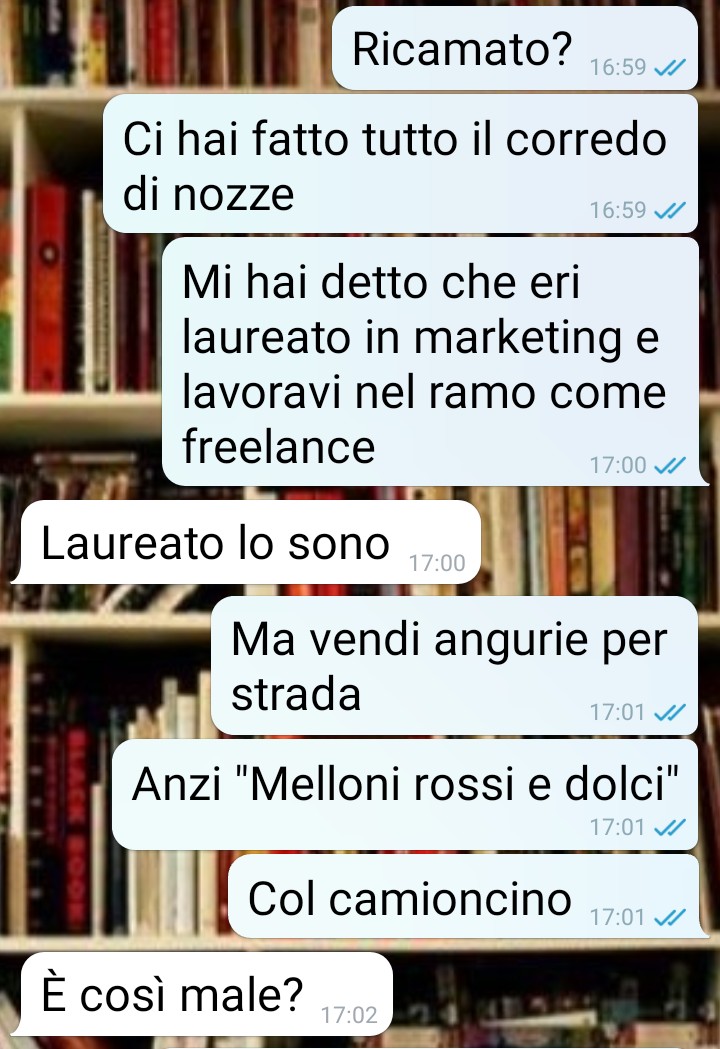Tap the read checkmarks on the angurie message
The height and width of the screenshot is (1049, 720).
pos(670,712)
